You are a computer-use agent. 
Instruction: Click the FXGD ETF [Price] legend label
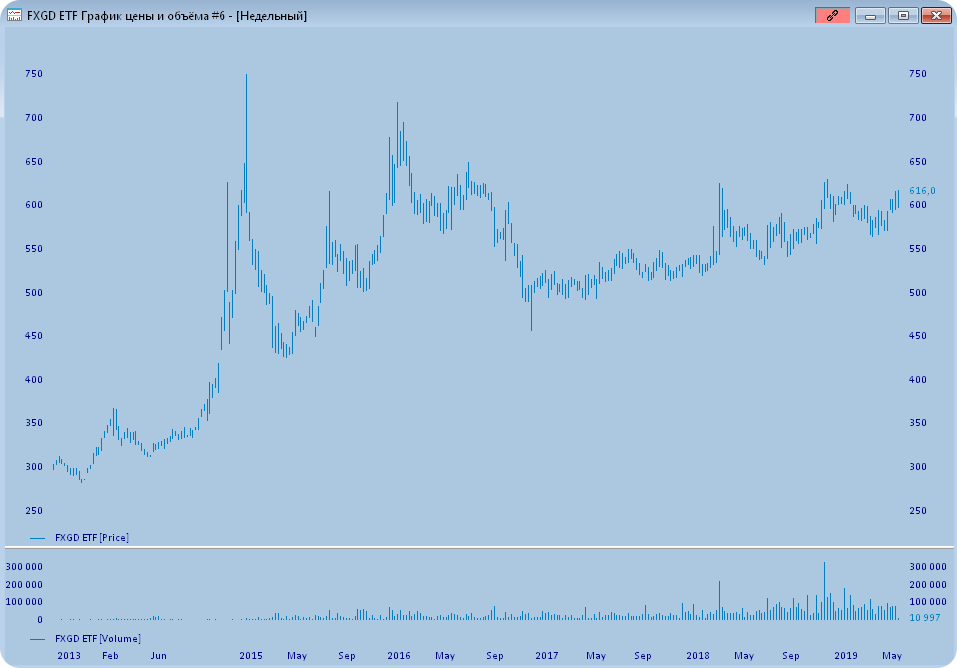[x=92, y=537]
